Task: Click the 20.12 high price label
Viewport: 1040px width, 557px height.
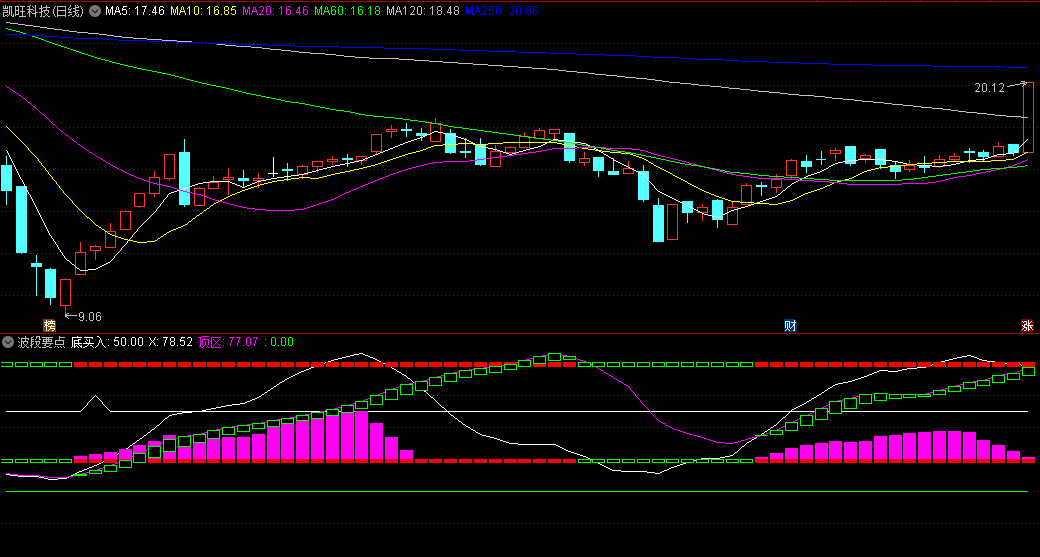Action: 990,87
